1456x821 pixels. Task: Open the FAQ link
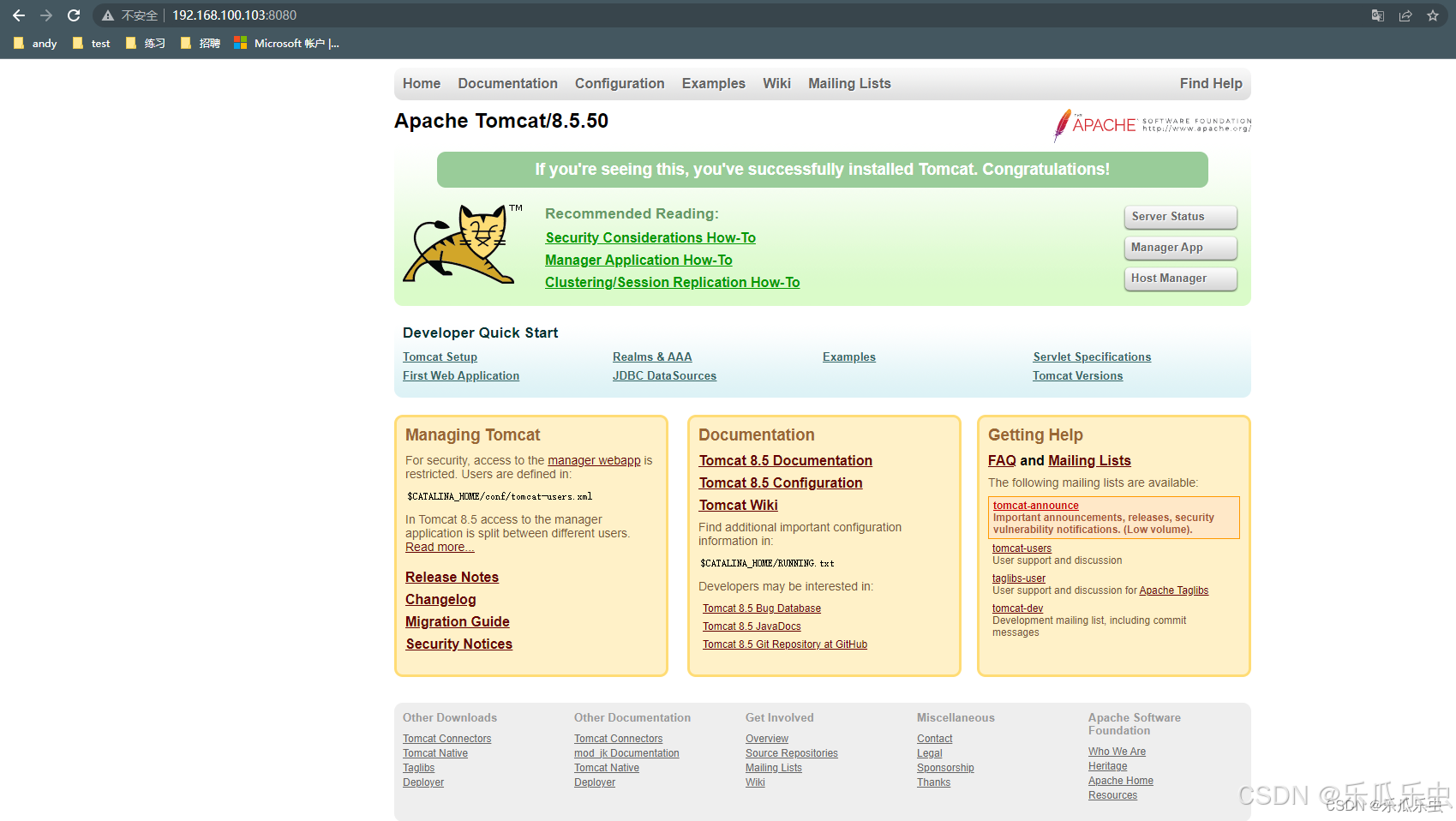point(1002,460)
